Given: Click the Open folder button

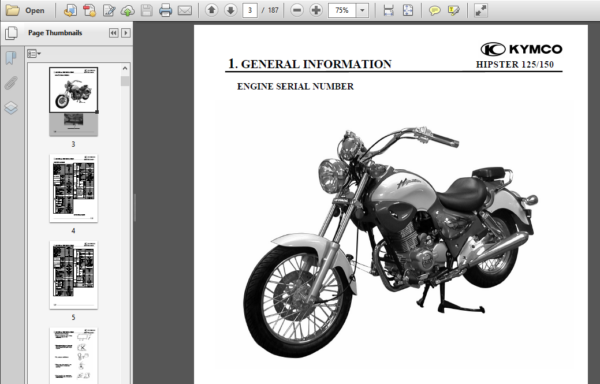Looking at the screenshot, I should [25, 10].
